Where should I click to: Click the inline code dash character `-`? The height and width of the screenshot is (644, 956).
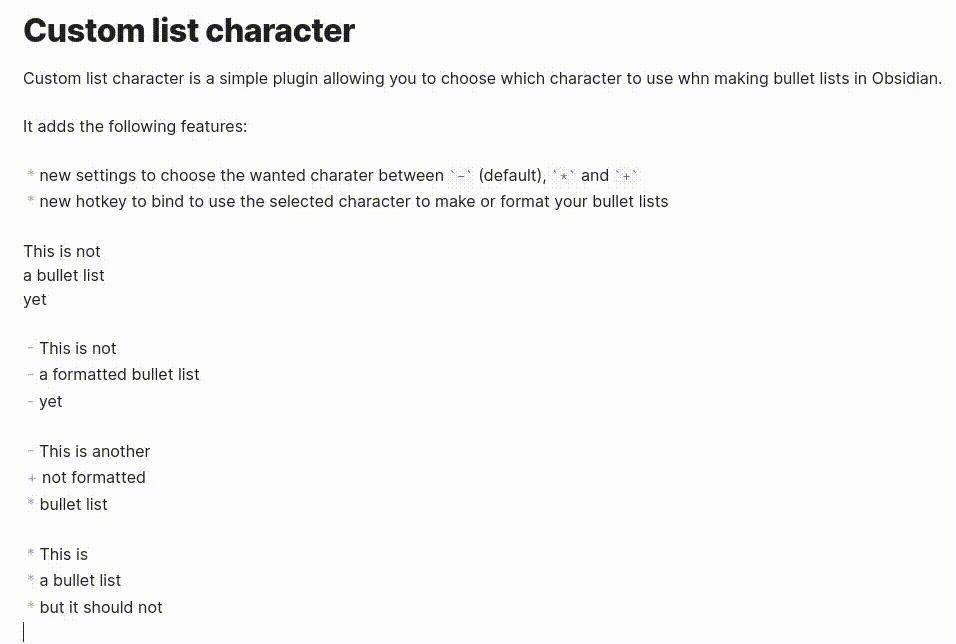pos(461,176)
